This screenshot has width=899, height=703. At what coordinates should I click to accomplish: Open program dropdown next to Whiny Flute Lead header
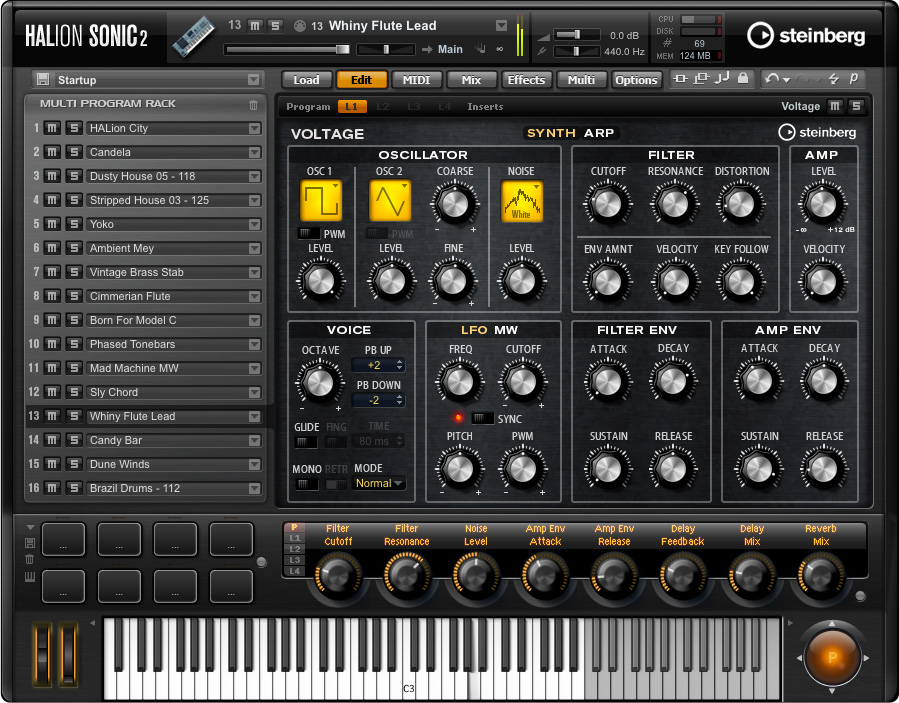501,26
